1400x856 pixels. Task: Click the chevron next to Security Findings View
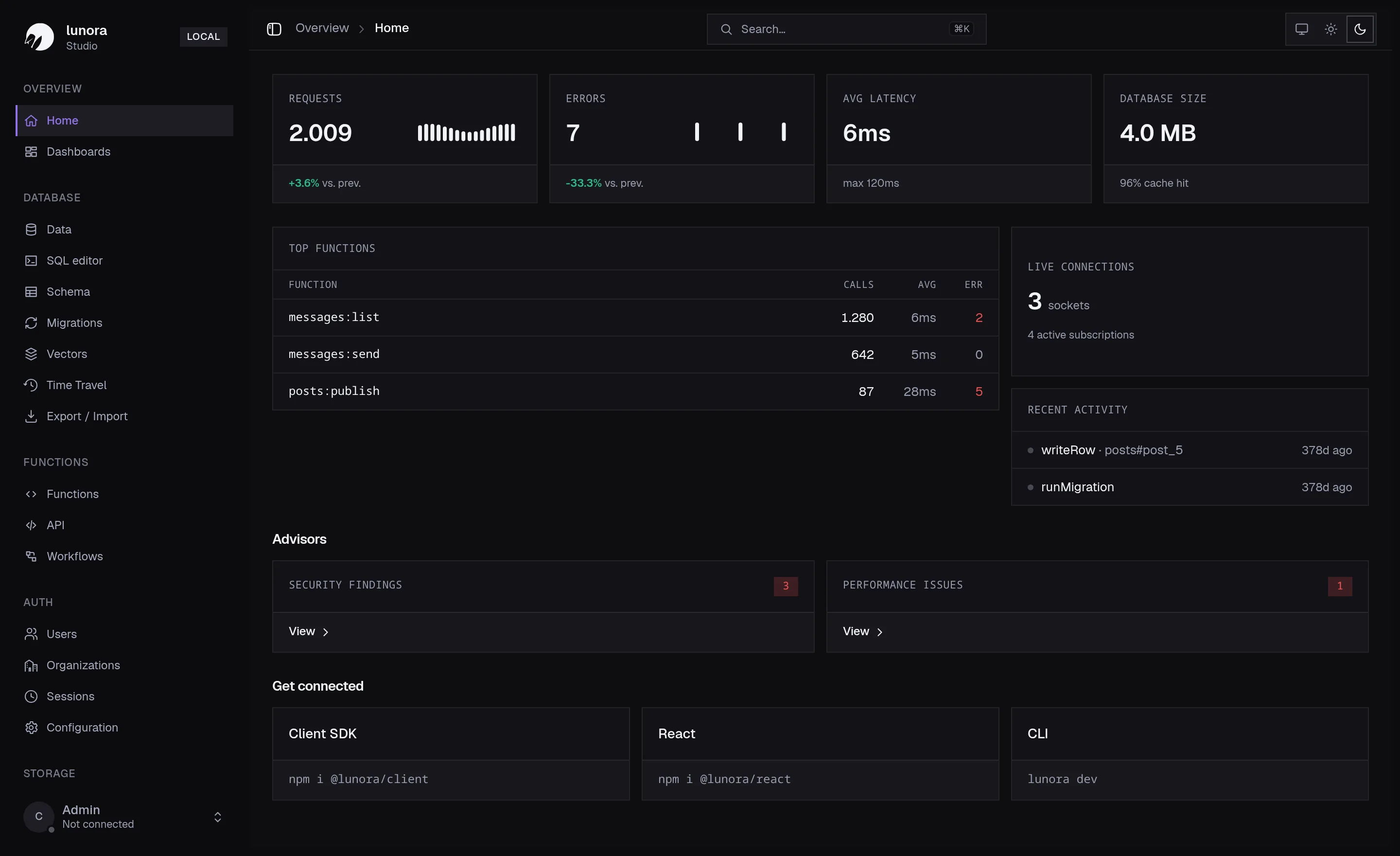(326, 632)
